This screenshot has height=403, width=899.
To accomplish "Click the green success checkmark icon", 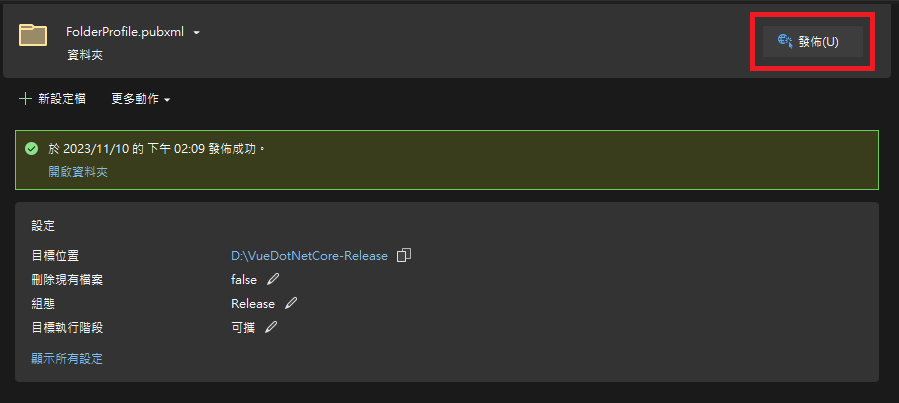I will pyautogui.click(x=32, y=148).
